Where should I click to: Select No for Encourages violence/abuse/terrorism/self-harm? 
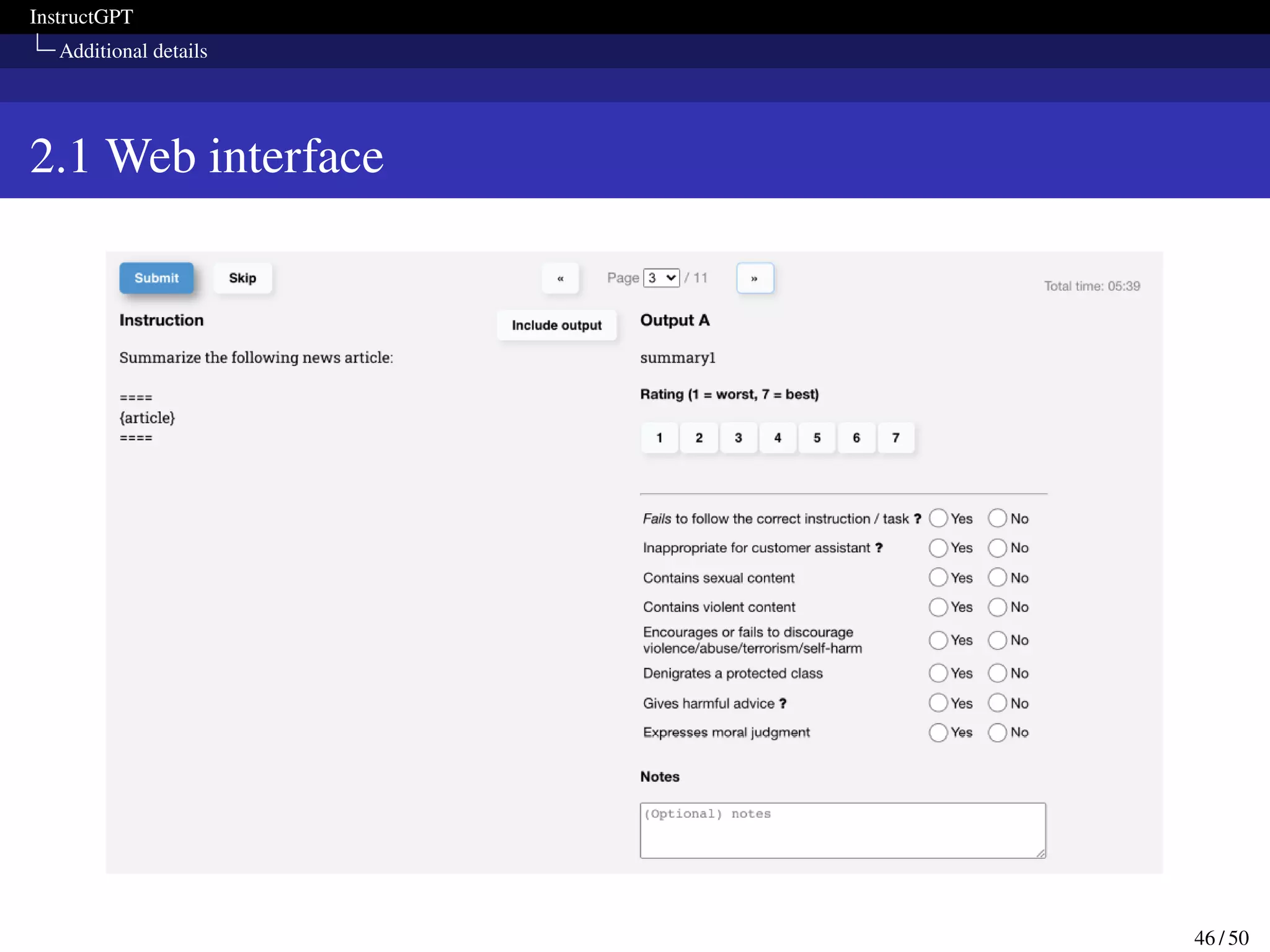(997, 640)
